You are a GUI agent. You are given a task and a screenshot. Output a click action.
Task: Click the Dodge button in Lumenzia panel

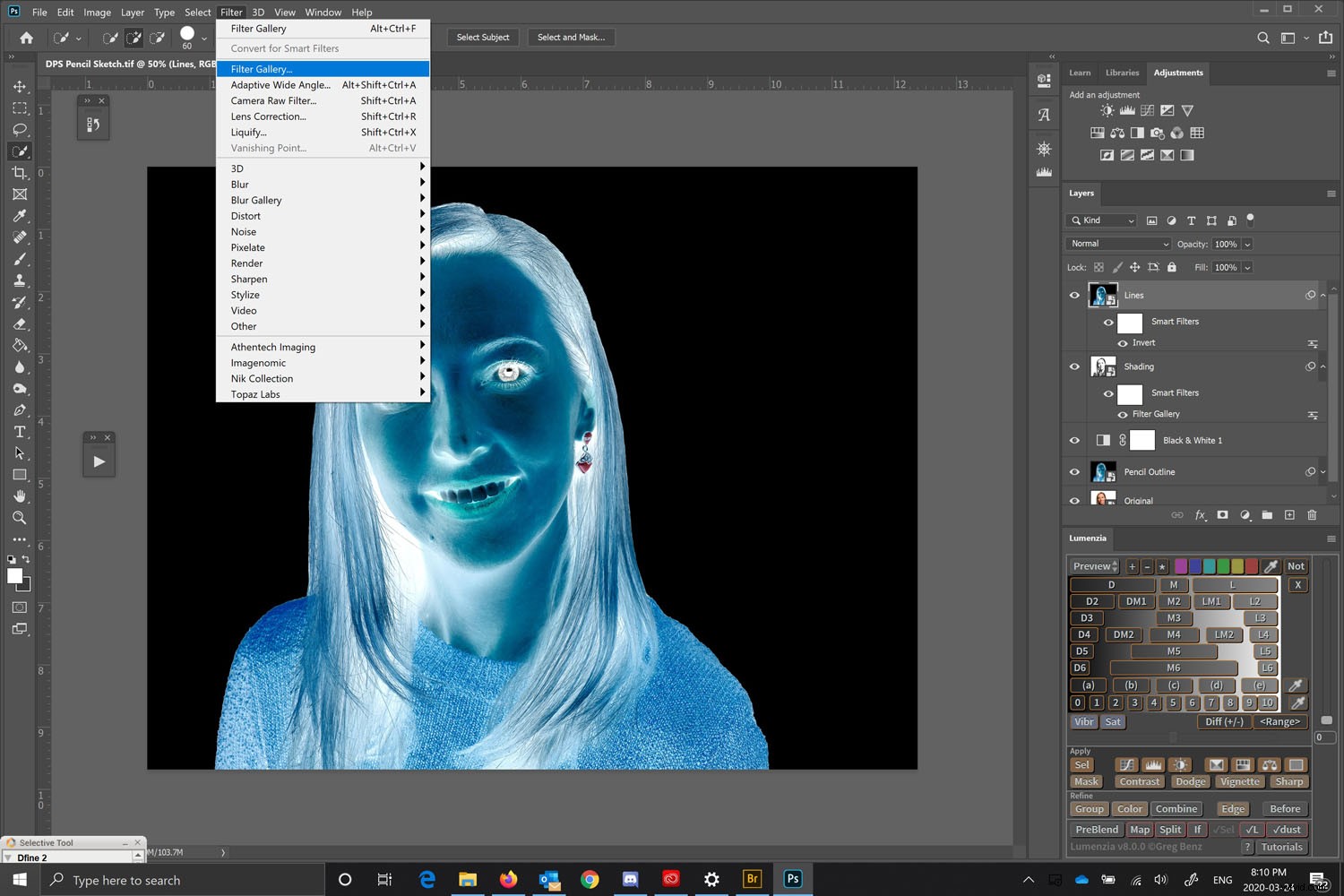pyautogui.click(x=1190, y=781)
